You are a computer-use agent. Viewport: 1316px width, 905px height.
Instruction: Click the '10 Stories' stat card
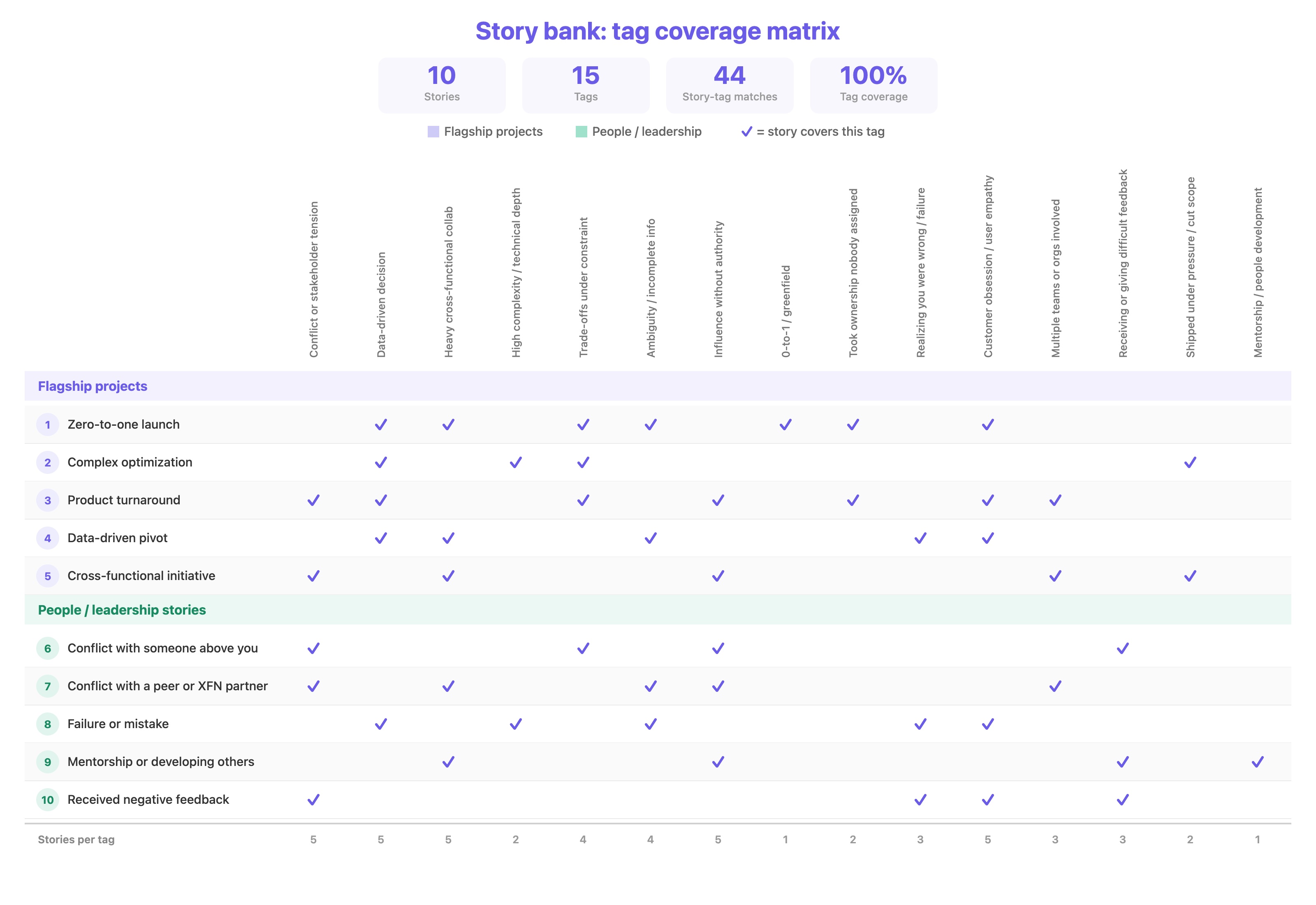tap(442, 85)
